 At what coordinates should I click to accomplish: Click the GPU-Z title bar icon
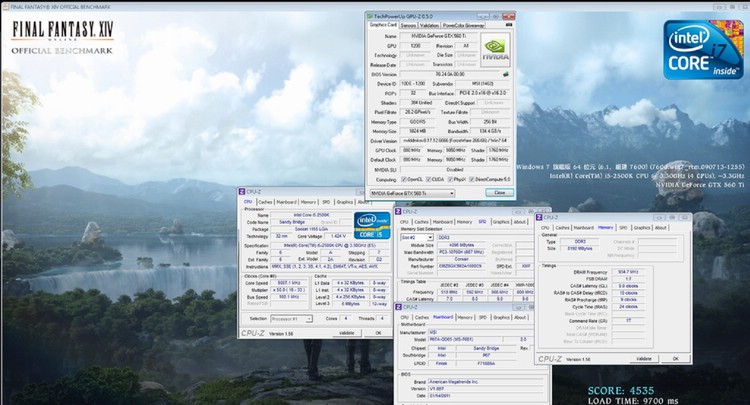click(x=370, y=16)
